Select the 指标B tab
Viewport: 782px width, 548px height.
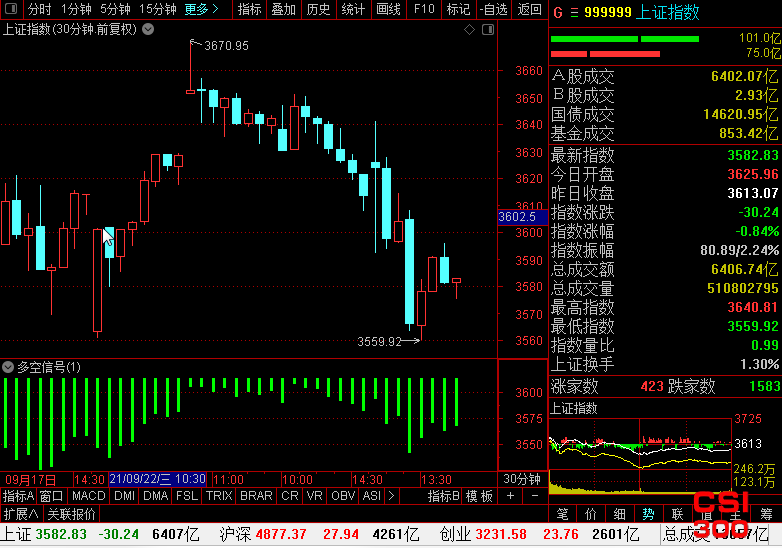pyautogui.click(x=443, y=496)
